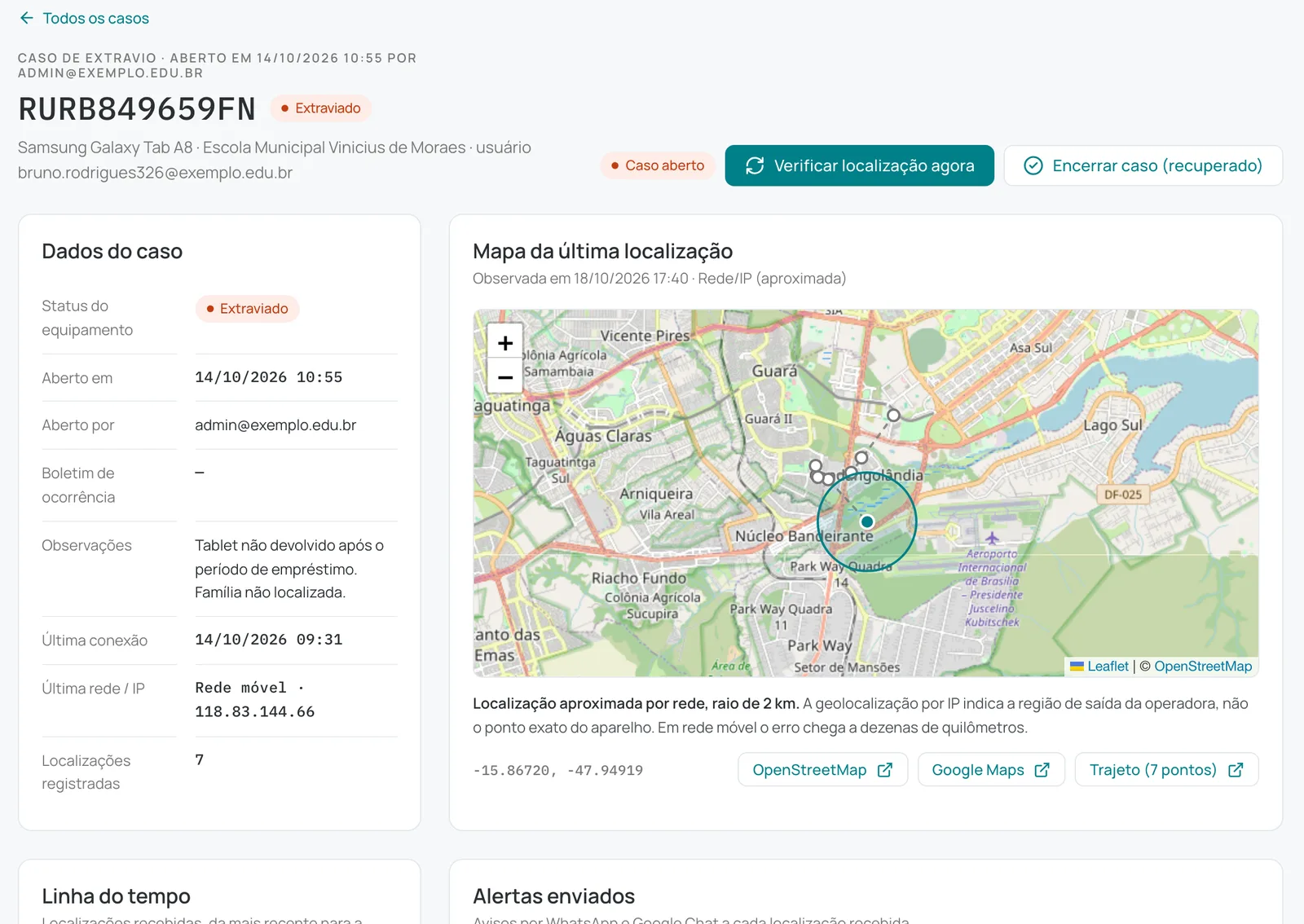Click Verificar localização agora button
The height and width of the screenshot is (924, 1304).
pyautogui.click(x=859, y=165)
